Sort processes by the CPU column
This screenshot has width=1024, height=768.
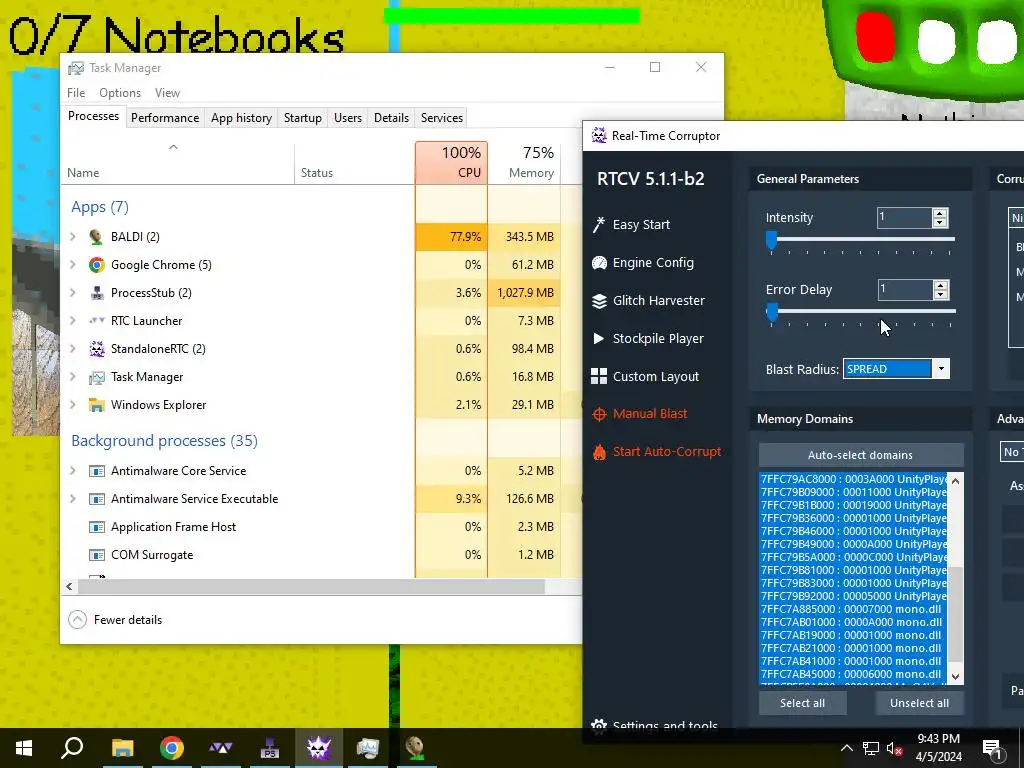click(451, 163)
